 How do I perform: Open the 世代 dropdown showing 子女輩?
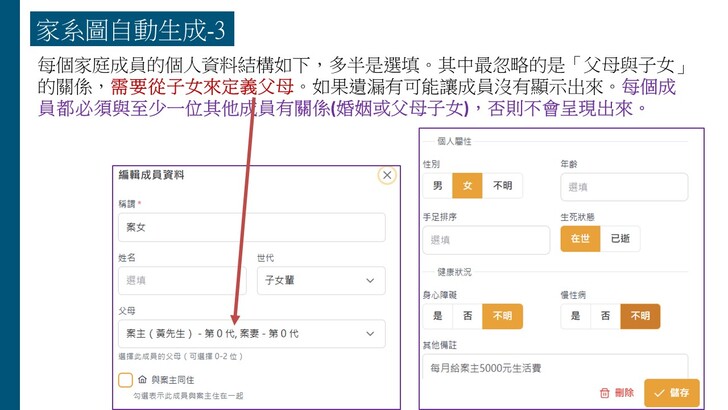tap(320, 281)
